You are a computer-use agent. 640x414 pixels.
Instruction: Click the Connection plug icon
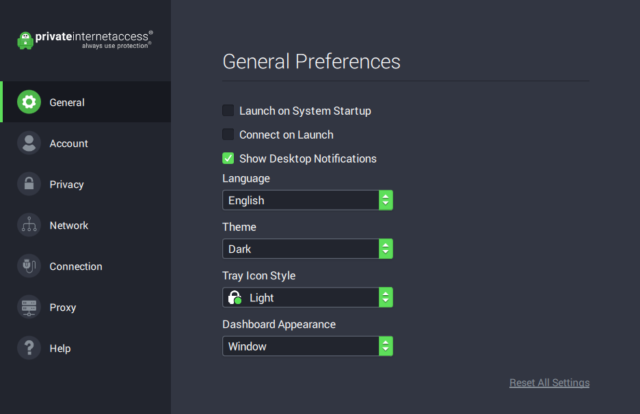coord(29,266)
